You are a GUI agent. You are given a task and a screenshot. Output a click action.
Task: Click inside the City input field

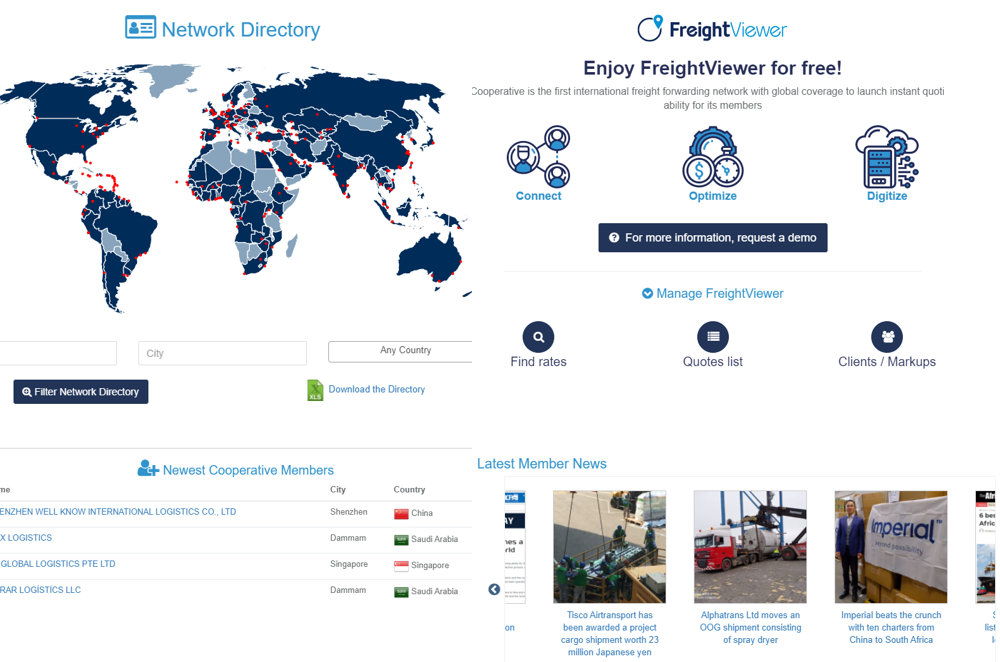point(222,352)
